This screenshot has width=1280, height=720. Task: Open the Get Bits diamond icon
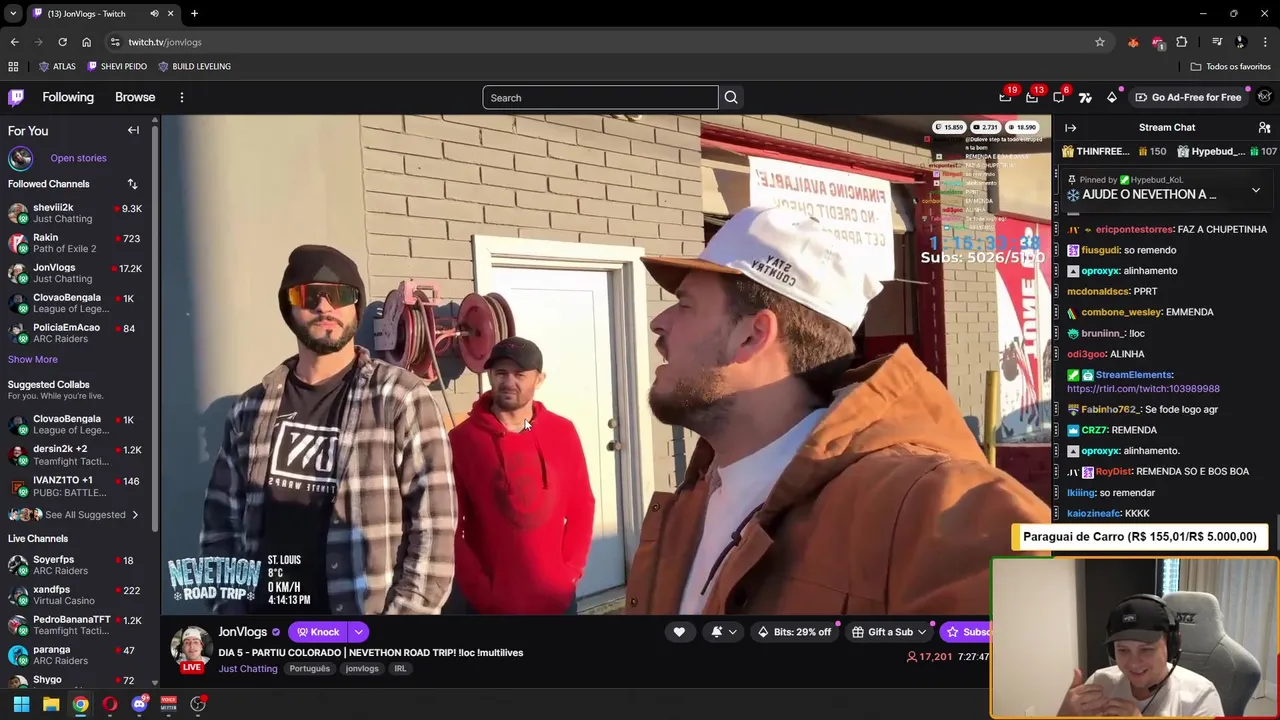(x=1112, y=97)
